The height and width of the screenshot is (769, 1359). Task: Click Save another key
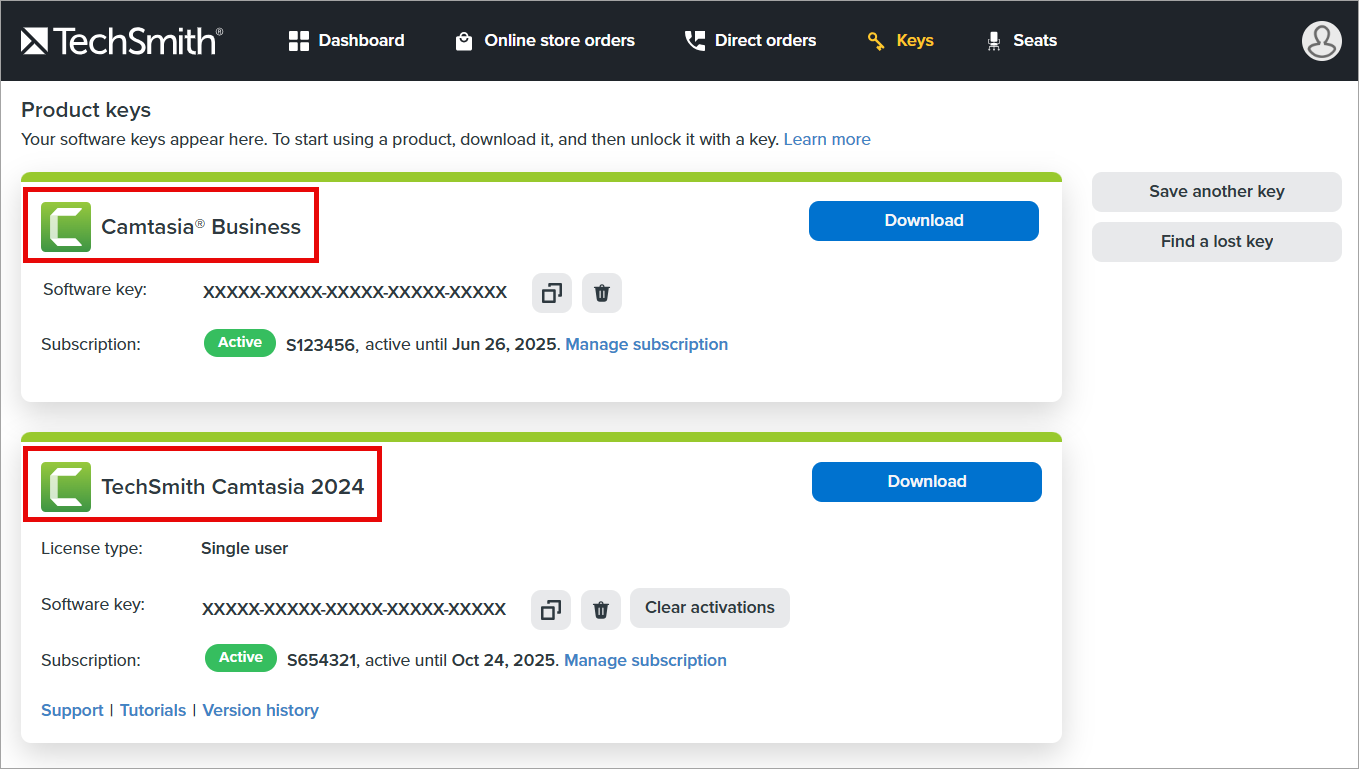tap(1216, 192)
